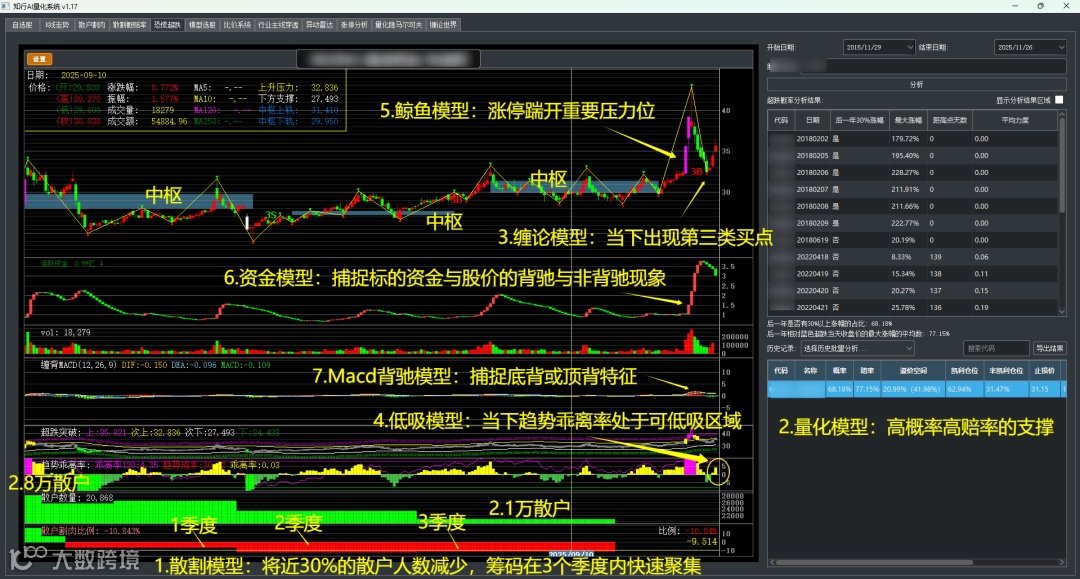
Task: Select the row dated 20180207
Action: [x=913, y=189]
